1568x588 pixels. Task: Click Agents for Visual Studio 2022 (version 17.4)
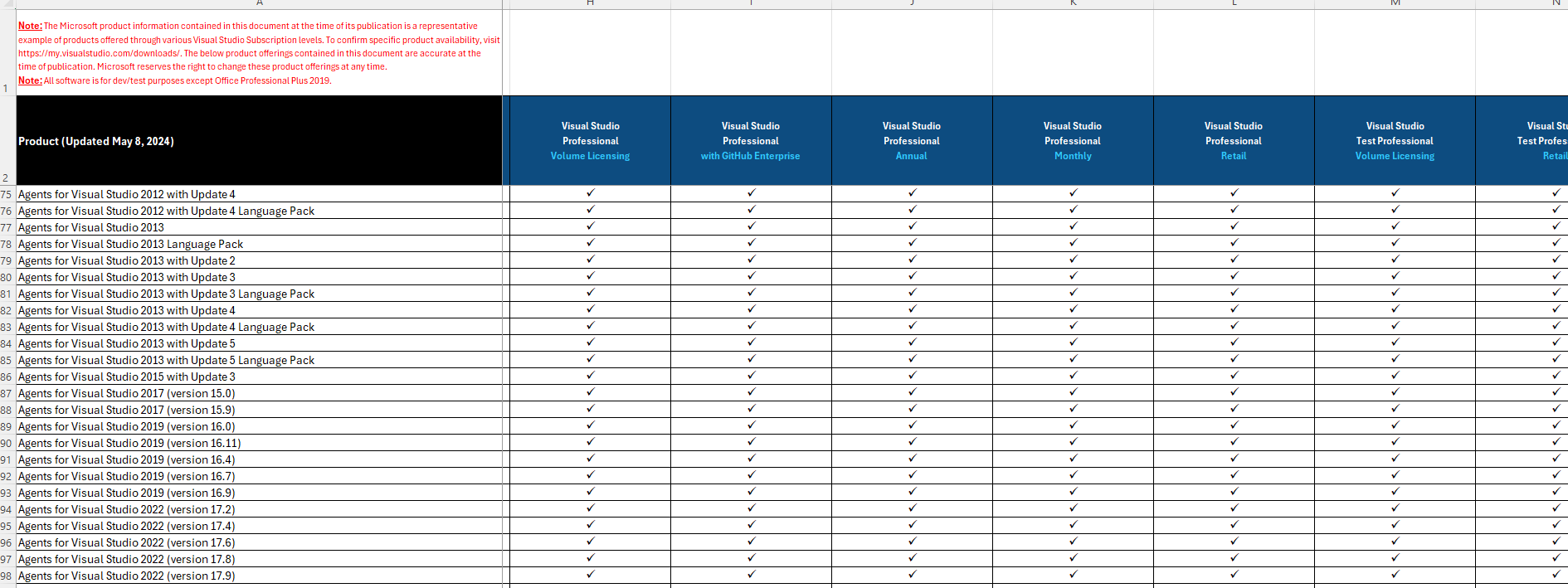(x=259, y=526)
